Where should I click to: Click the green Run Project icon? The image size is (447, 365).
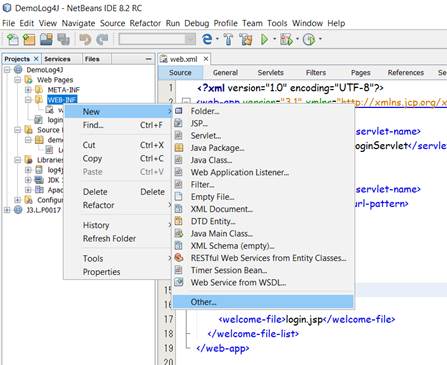pos(265,39)
